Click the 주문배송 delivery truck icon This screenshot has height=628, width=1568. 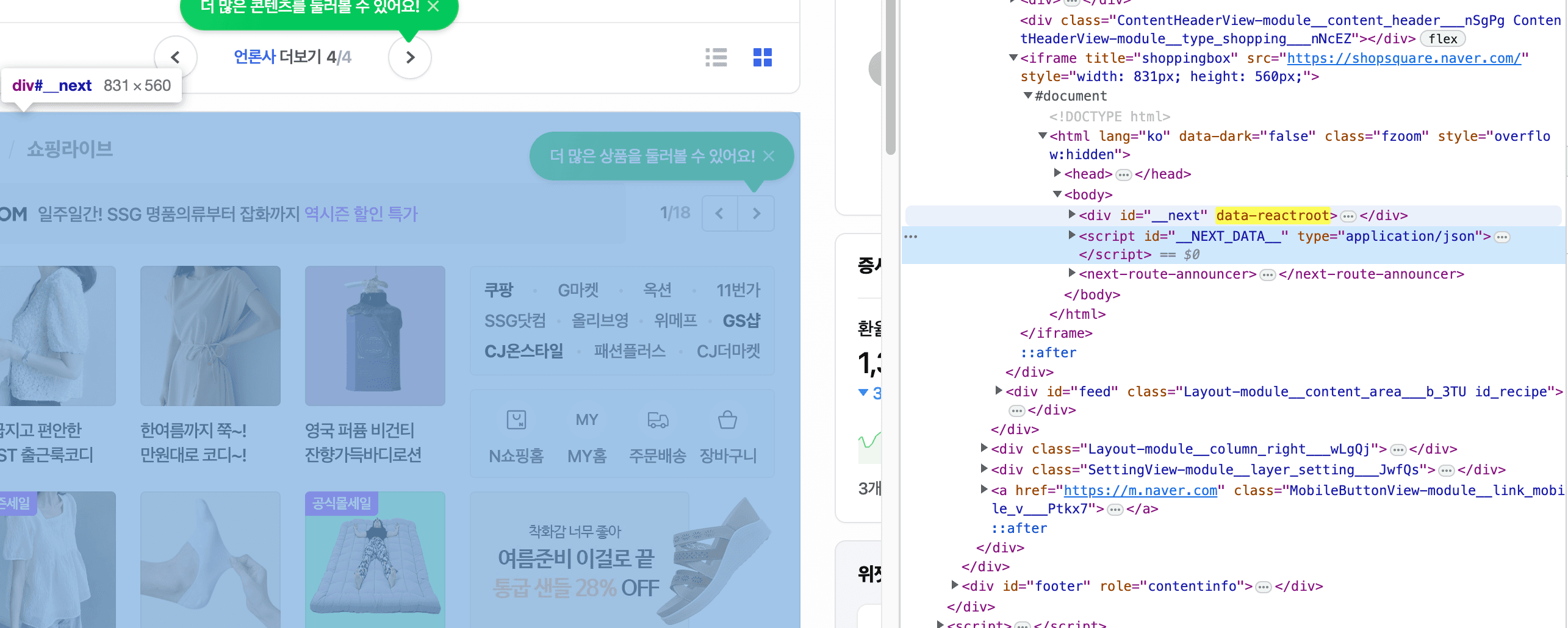pos(658,419)
